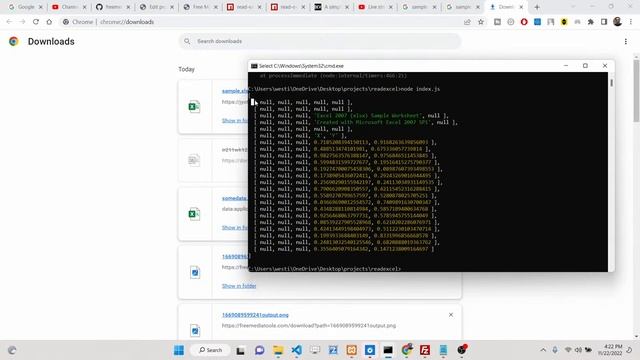Viewport: 640px width, 360px height.
Task: Open Downloads page more actions menu
Action: [626, 41]
